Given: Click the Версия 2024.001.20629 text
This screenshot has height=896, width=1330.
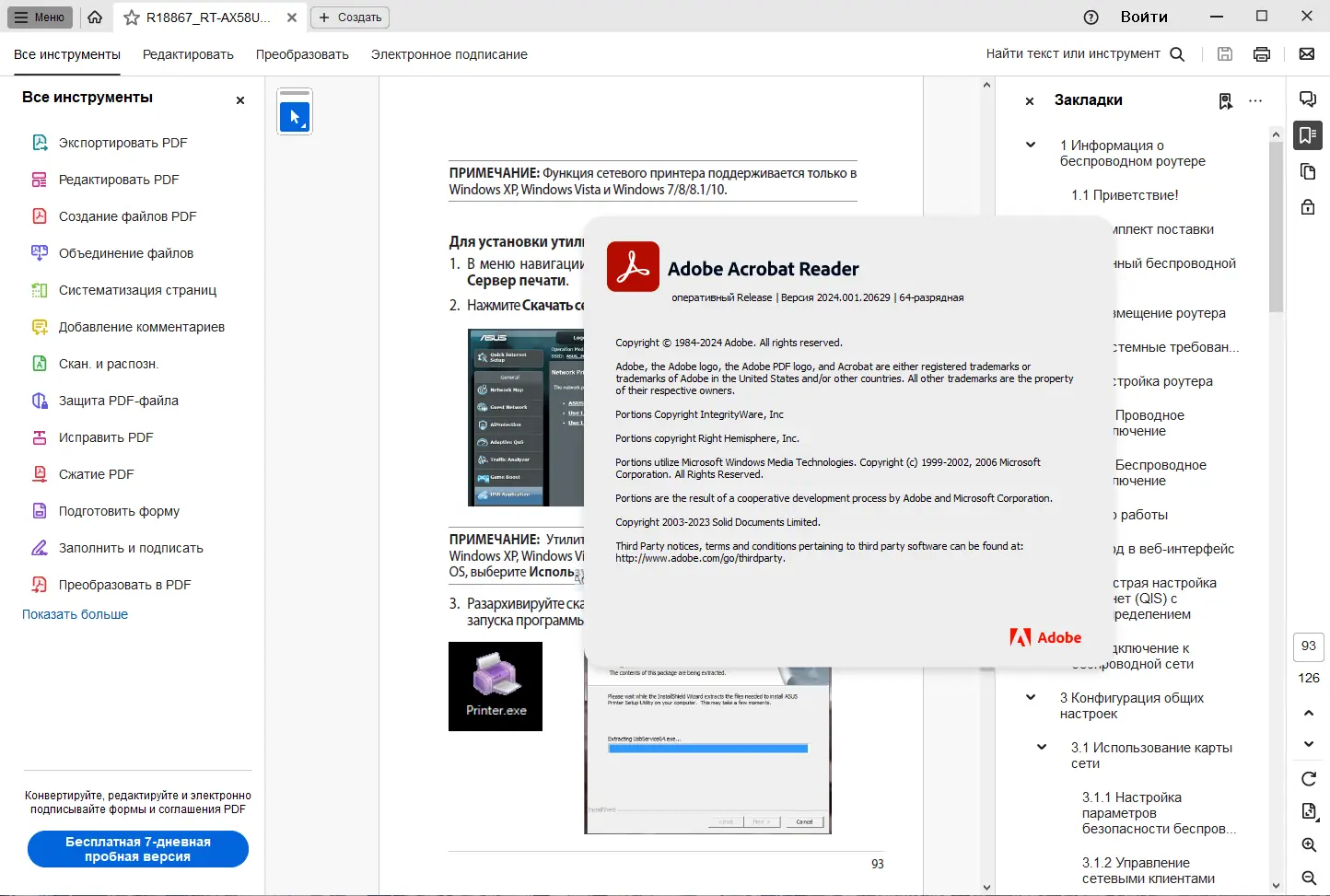Looking at the screenshot, I should point(835,297).
